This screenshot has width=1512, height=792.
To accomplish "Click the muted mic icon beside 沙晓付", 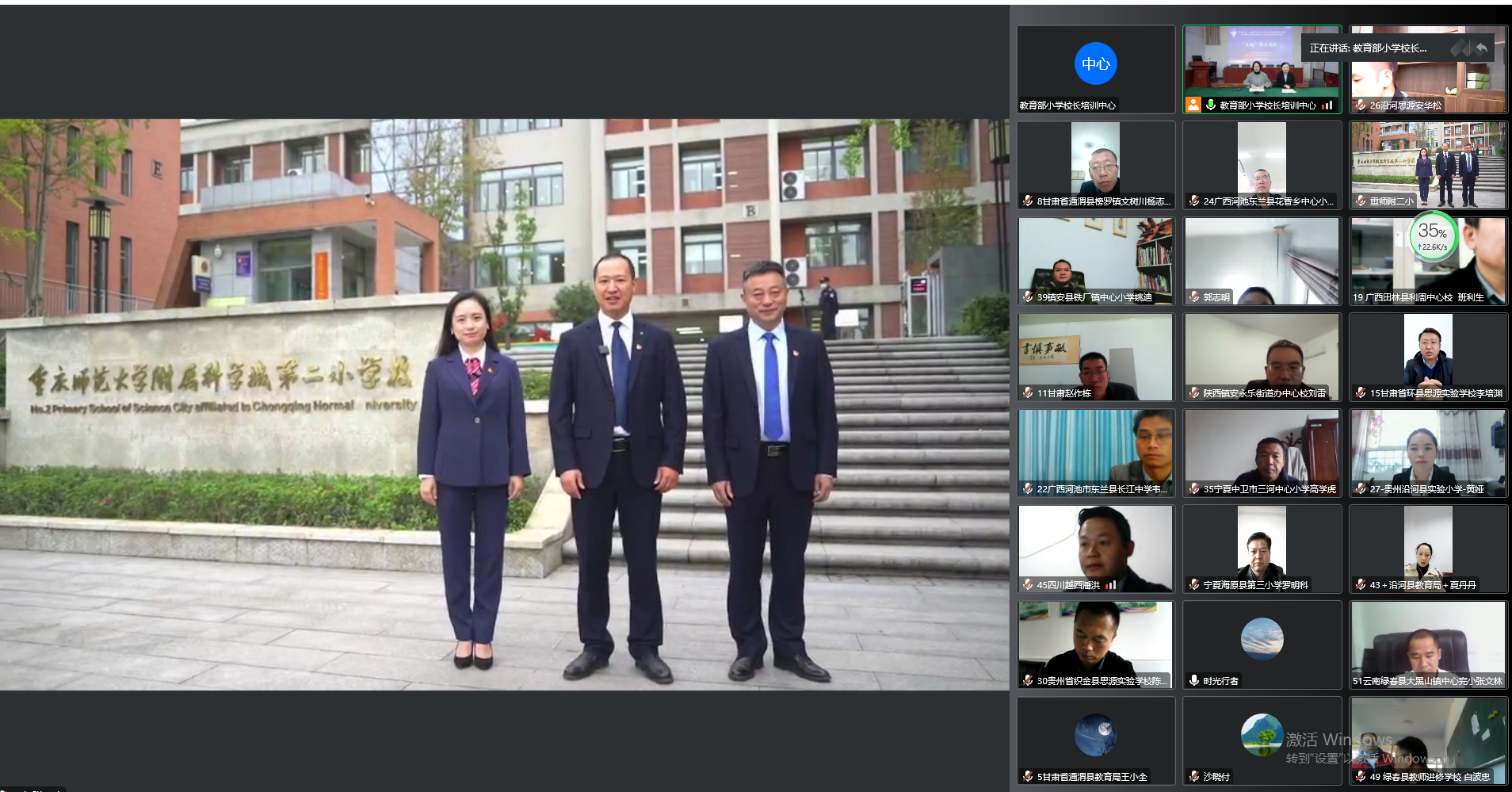I will pyautogui.click(x=1194, y=776).
